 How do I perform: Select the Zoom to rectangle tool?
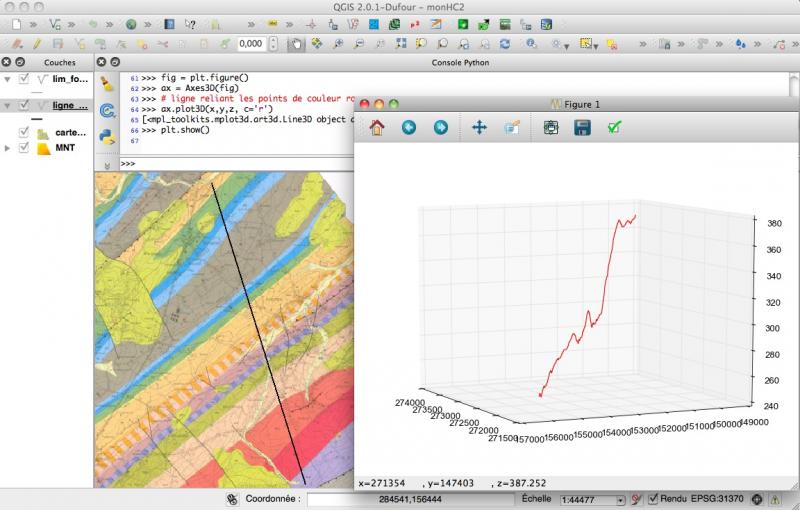click(511, 128)
